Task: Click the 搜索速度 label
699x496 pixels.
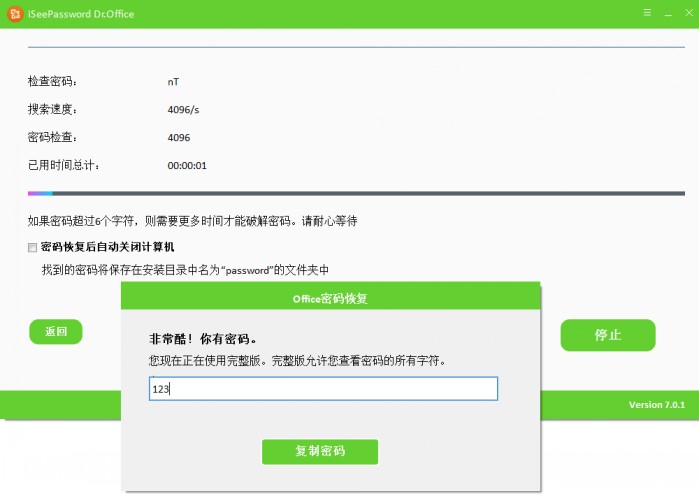Action: (52, 109)
